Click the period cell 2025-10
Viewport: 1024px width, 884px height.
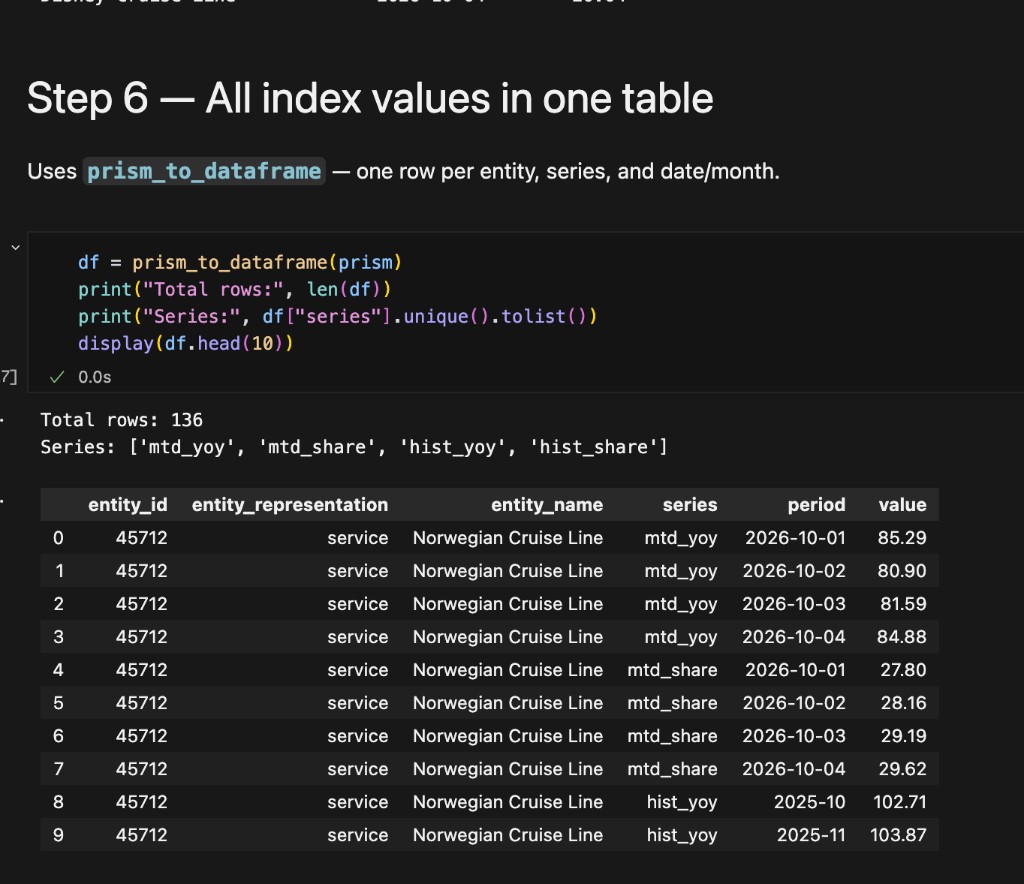(810, 802)
